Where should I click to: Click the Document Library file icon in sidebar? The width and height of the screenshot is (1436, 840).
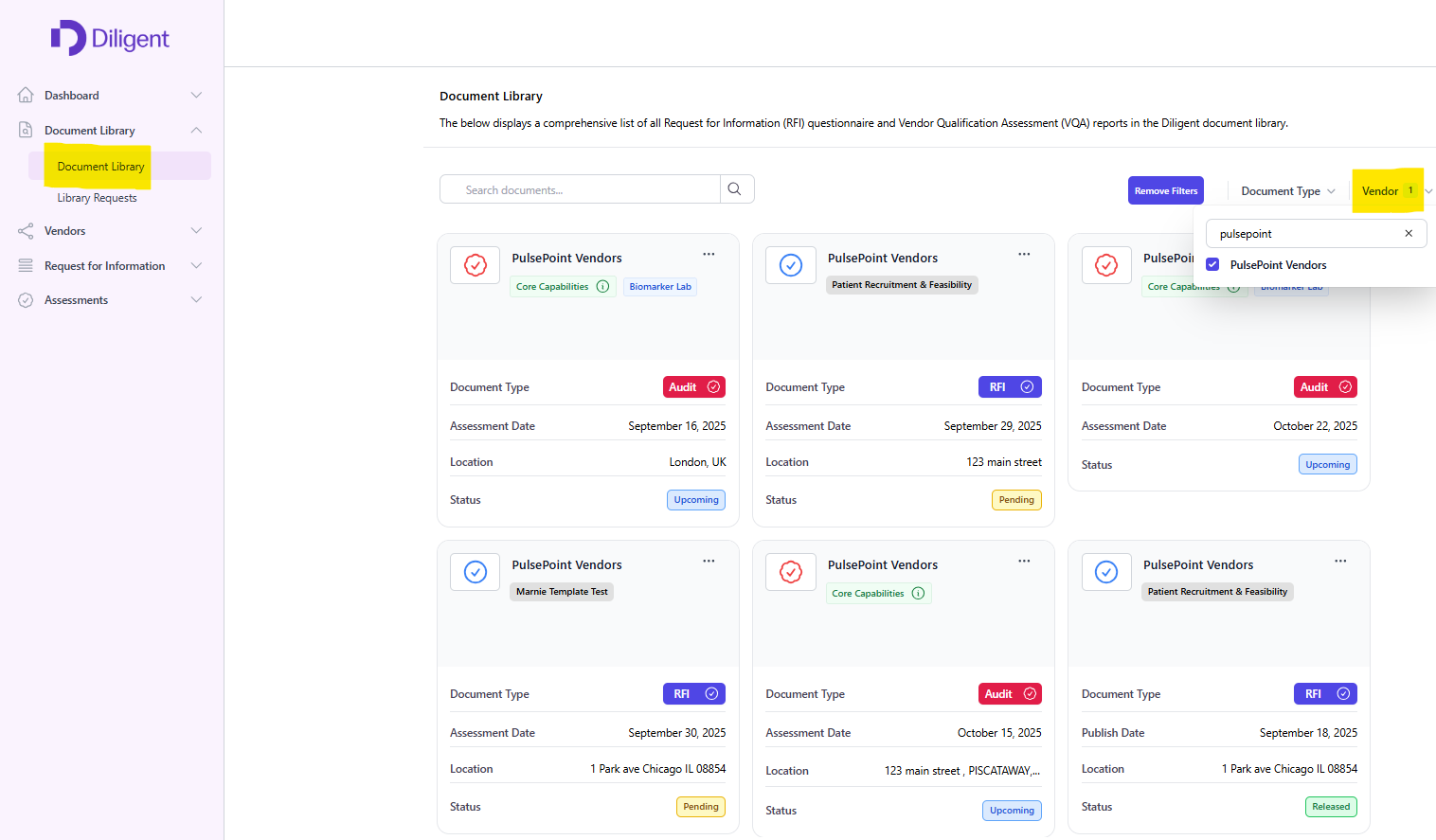click(x=26, y=130)
